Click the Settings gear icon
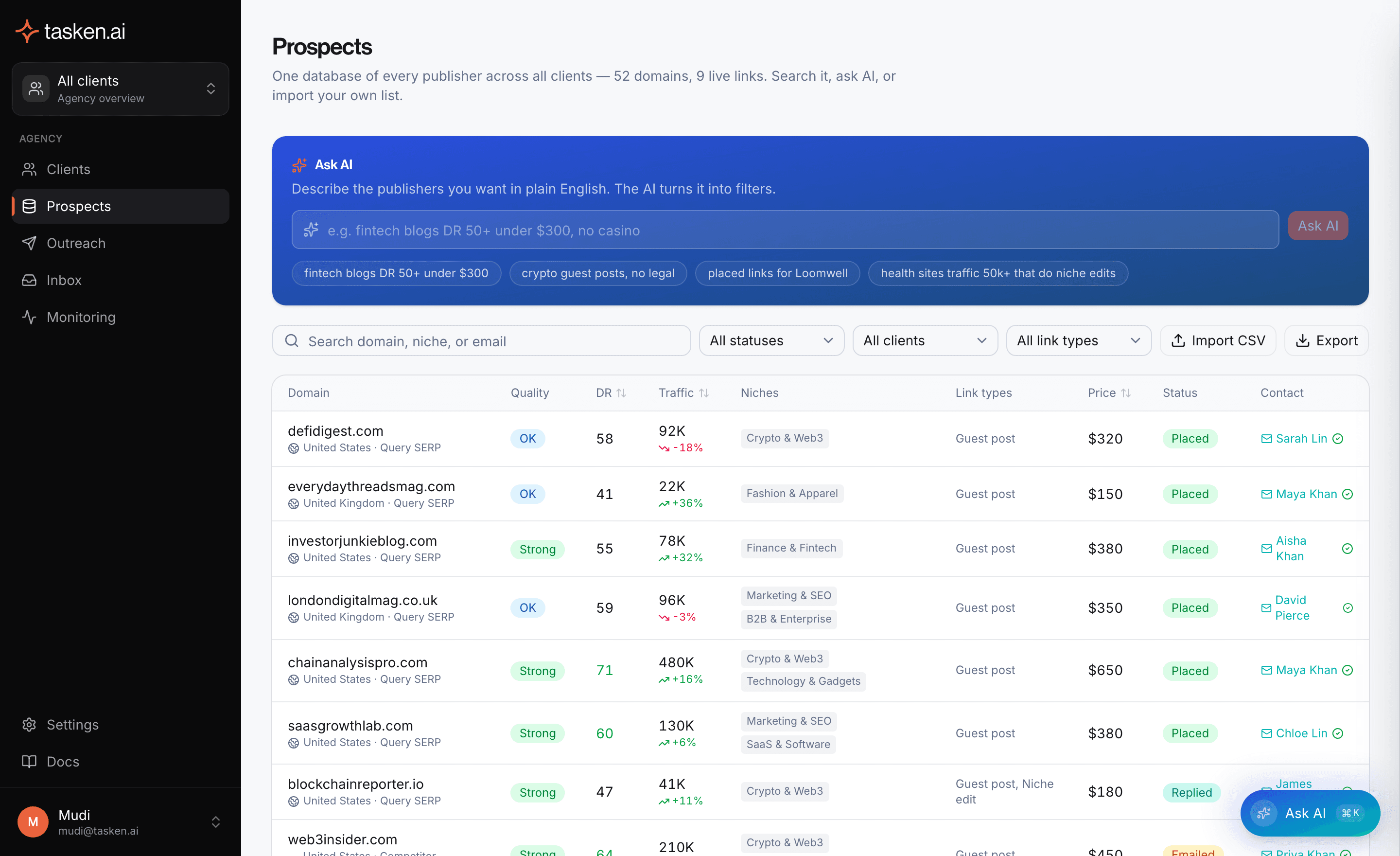Image resolution: width=1400 pixels, height=856 pixels. point(29,725)
